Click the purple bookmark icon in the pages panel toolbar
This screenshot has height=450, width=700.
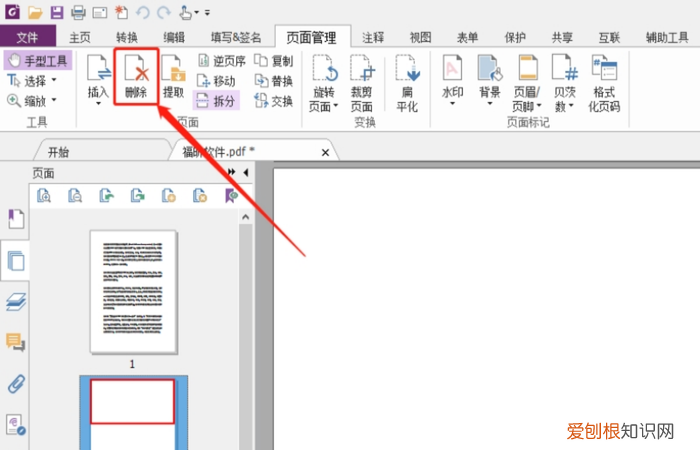(x=231, y=196)
